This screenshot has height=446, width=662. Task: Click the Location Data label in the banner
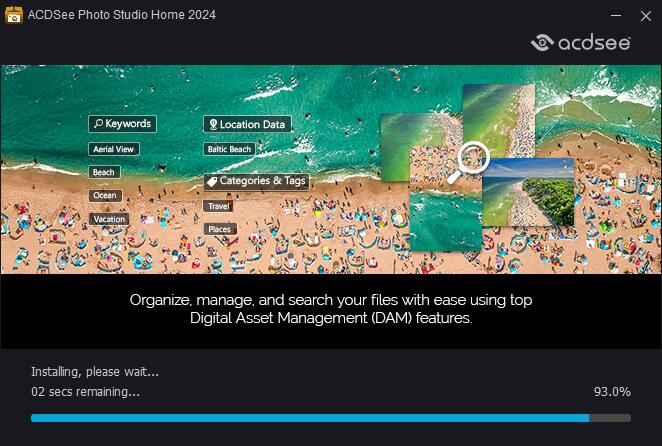247,124
